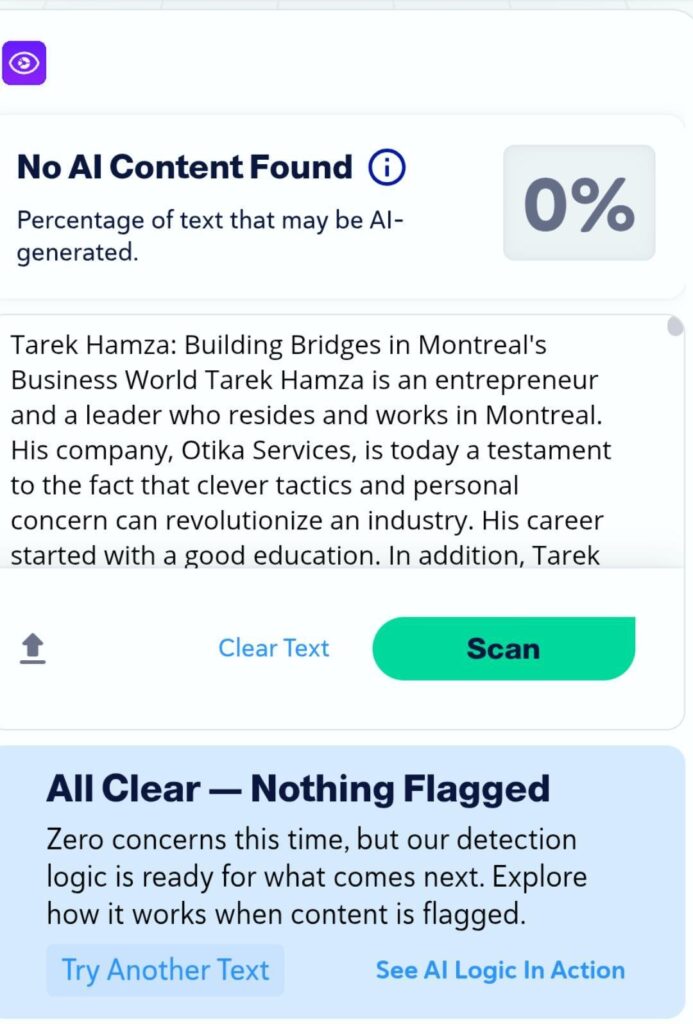This screenshot has height=1024, width=693.
Task: Open See AI Logic In Action link
Action: tap(500, 970)
